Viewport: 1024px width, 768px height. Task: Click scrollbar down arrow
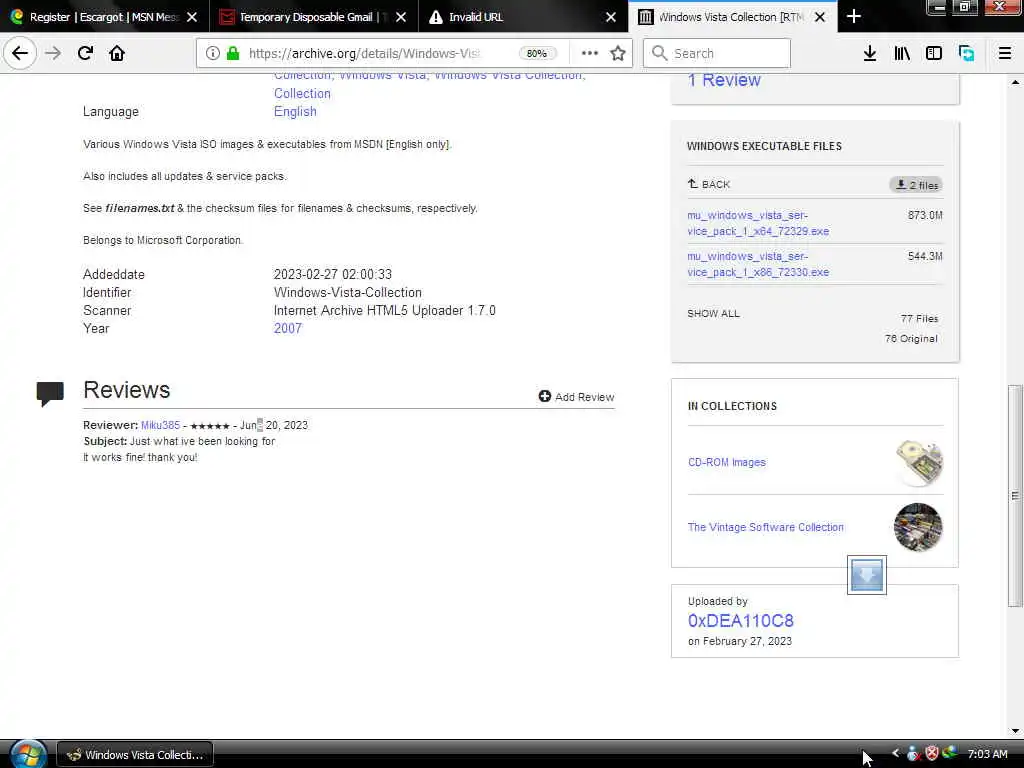click(1015, 731)
